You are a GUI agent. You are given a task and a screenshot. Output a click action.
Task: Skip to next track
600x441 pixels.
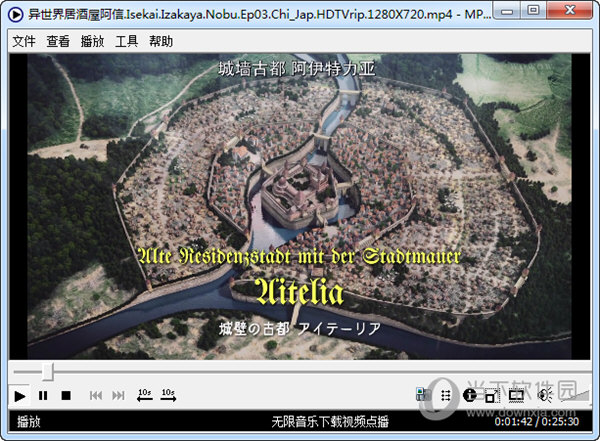118,395
